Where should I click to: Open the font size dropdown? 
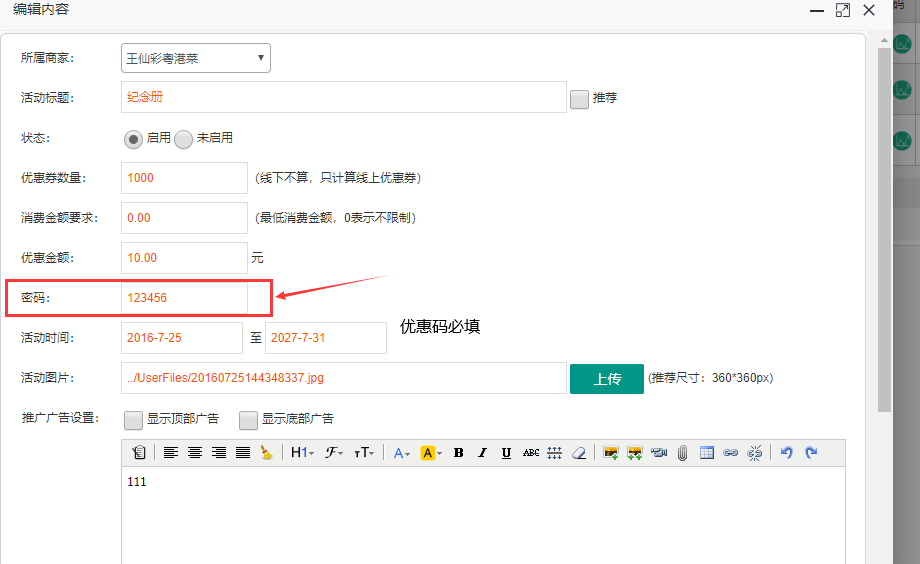(x=364, y=453)
